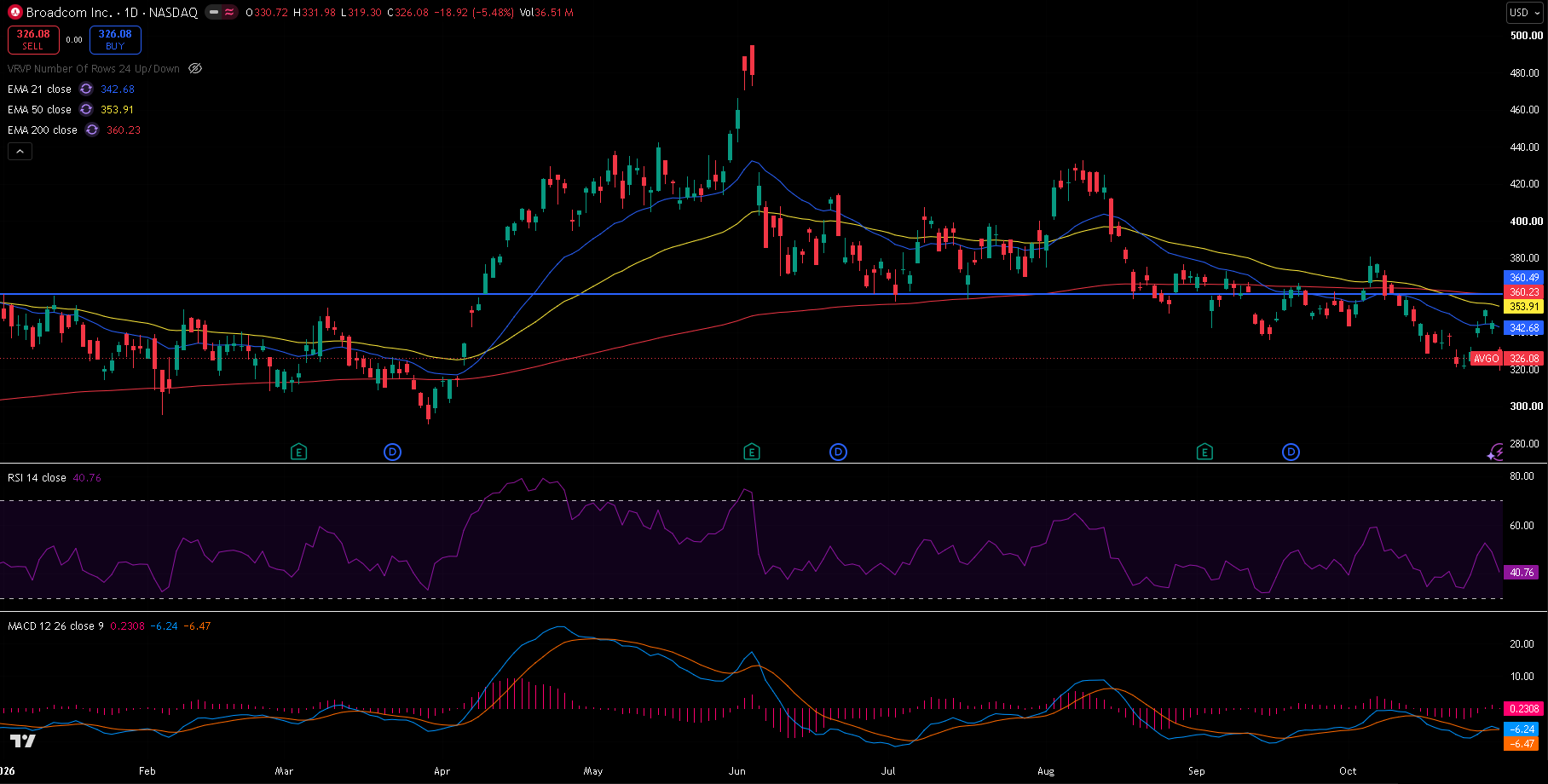Image resolution: width=1548 pixels, height=784 pixels.
Task: Click the 500.00 price scale label
Action: [1526, 36]
